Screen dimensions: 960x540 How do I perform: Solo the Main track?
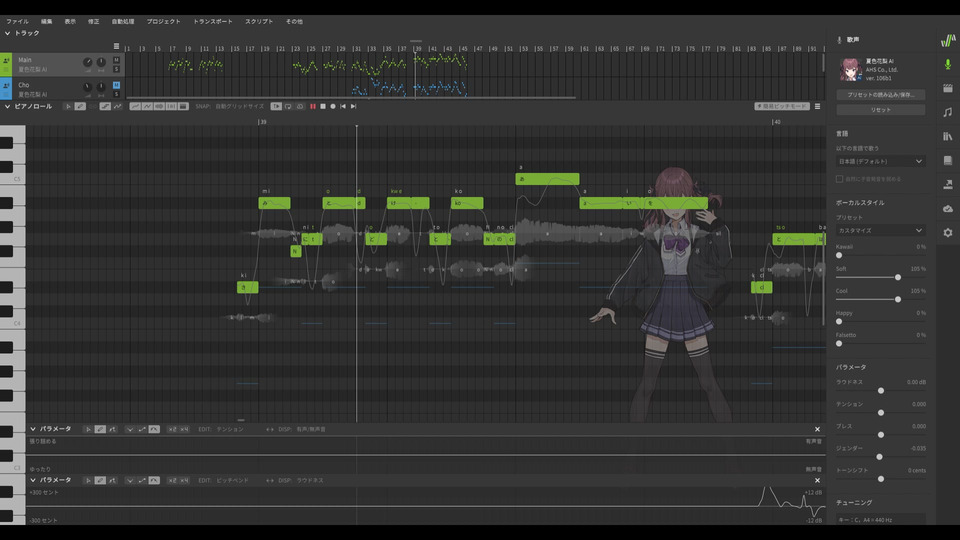click(x=116, y=69)
